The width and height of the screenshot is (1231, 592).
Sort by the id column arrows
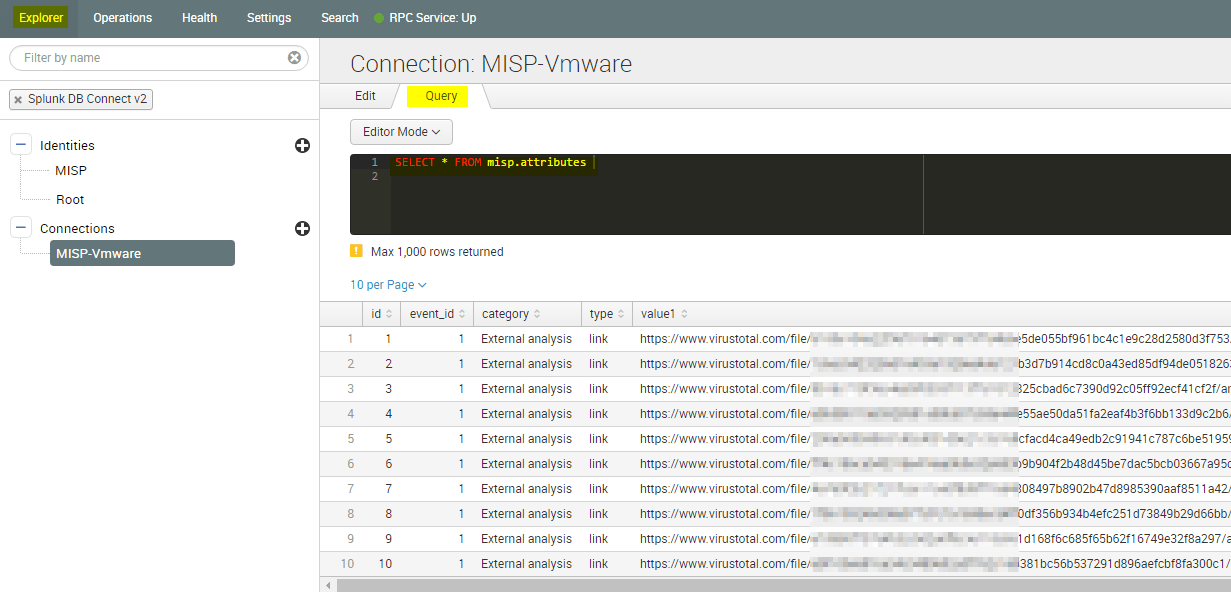389,314
